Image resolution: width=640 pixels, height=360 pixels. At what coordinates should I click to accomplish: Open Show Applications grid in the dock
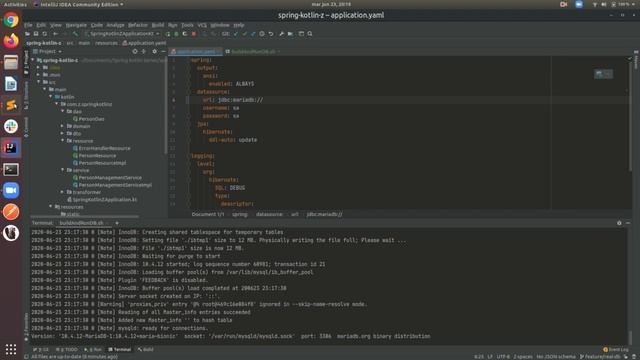[11, 349]
